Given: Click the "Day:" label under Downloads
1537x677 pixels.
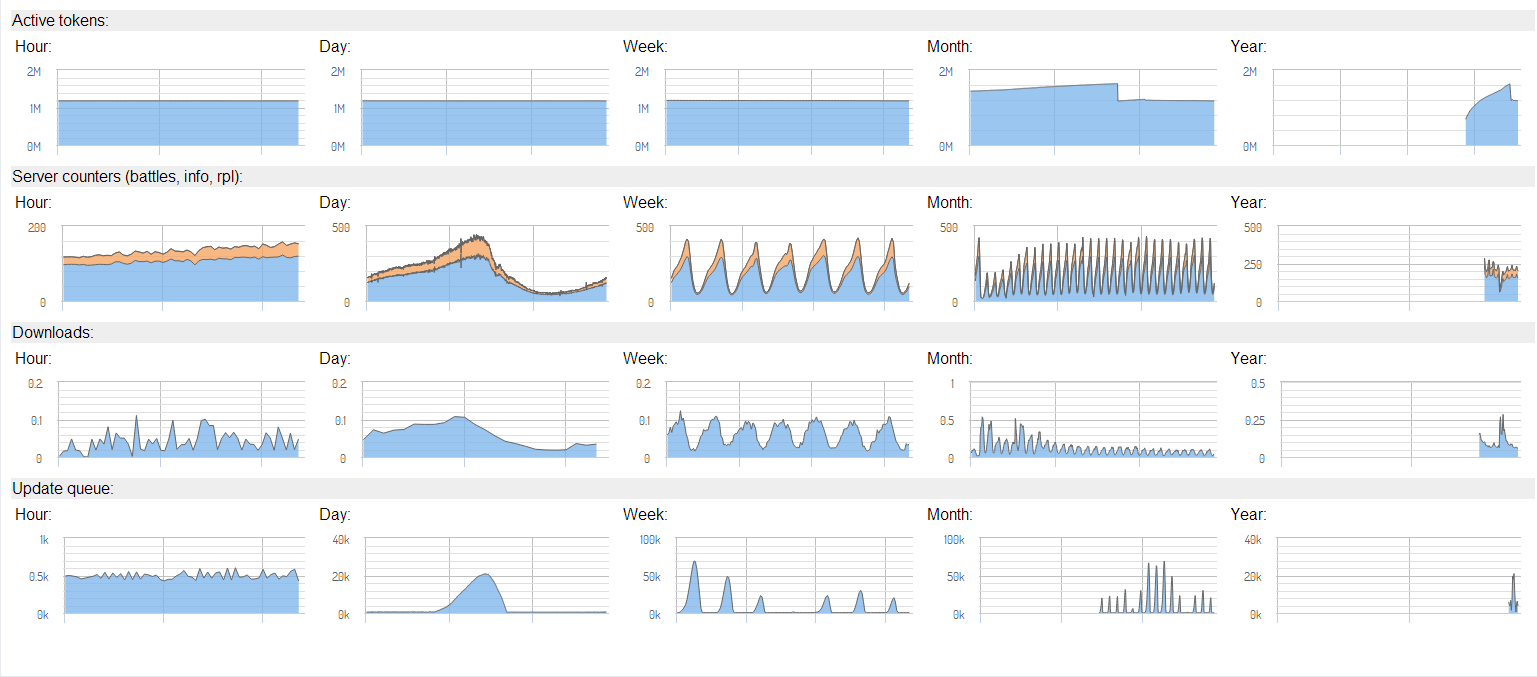Looking at the screenshot, I should 335,358.
